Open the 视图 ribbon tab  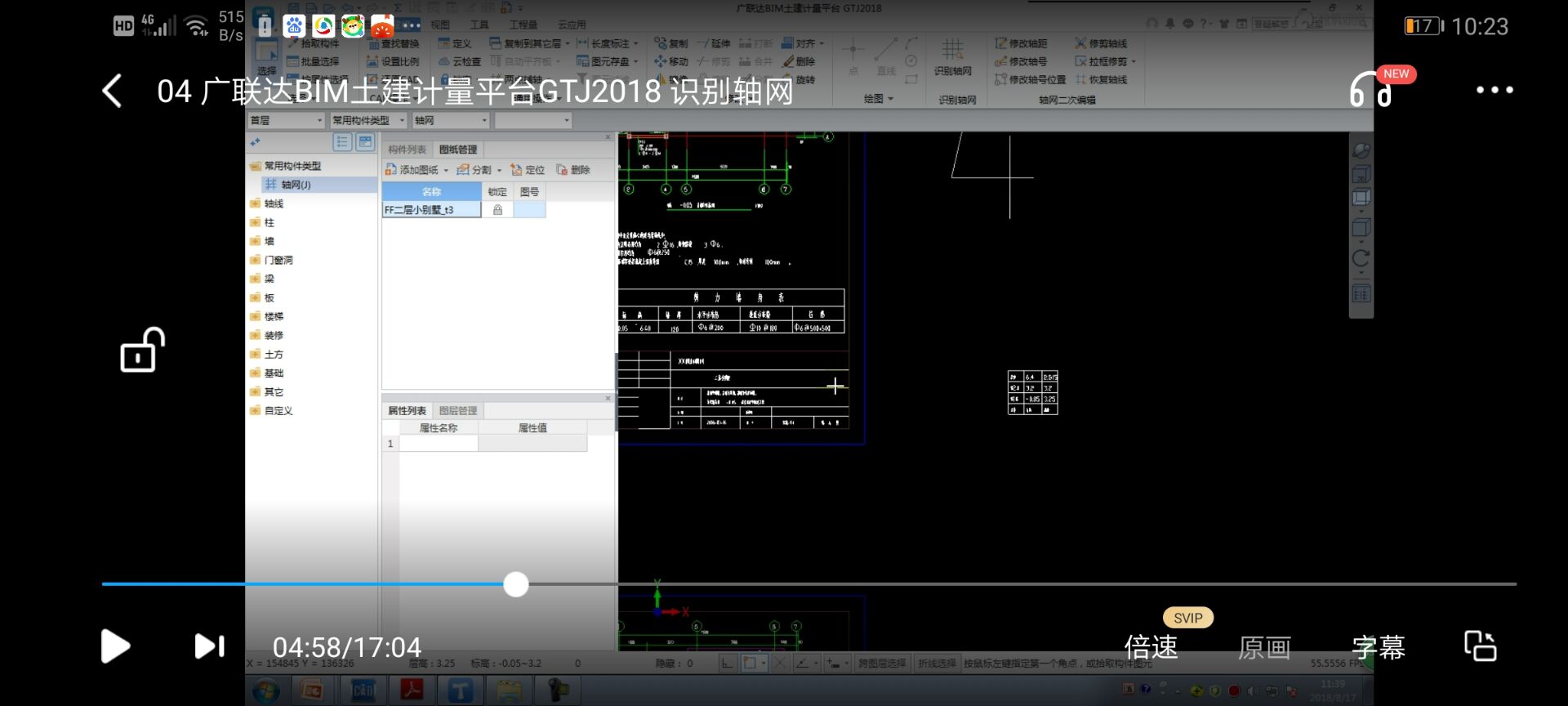coord(440,25)
